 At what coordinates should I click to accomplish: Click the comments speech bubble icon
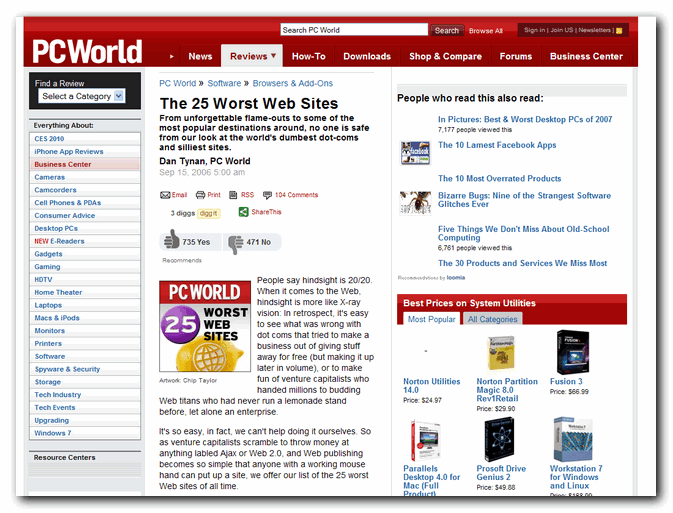(x=267, y=195)
